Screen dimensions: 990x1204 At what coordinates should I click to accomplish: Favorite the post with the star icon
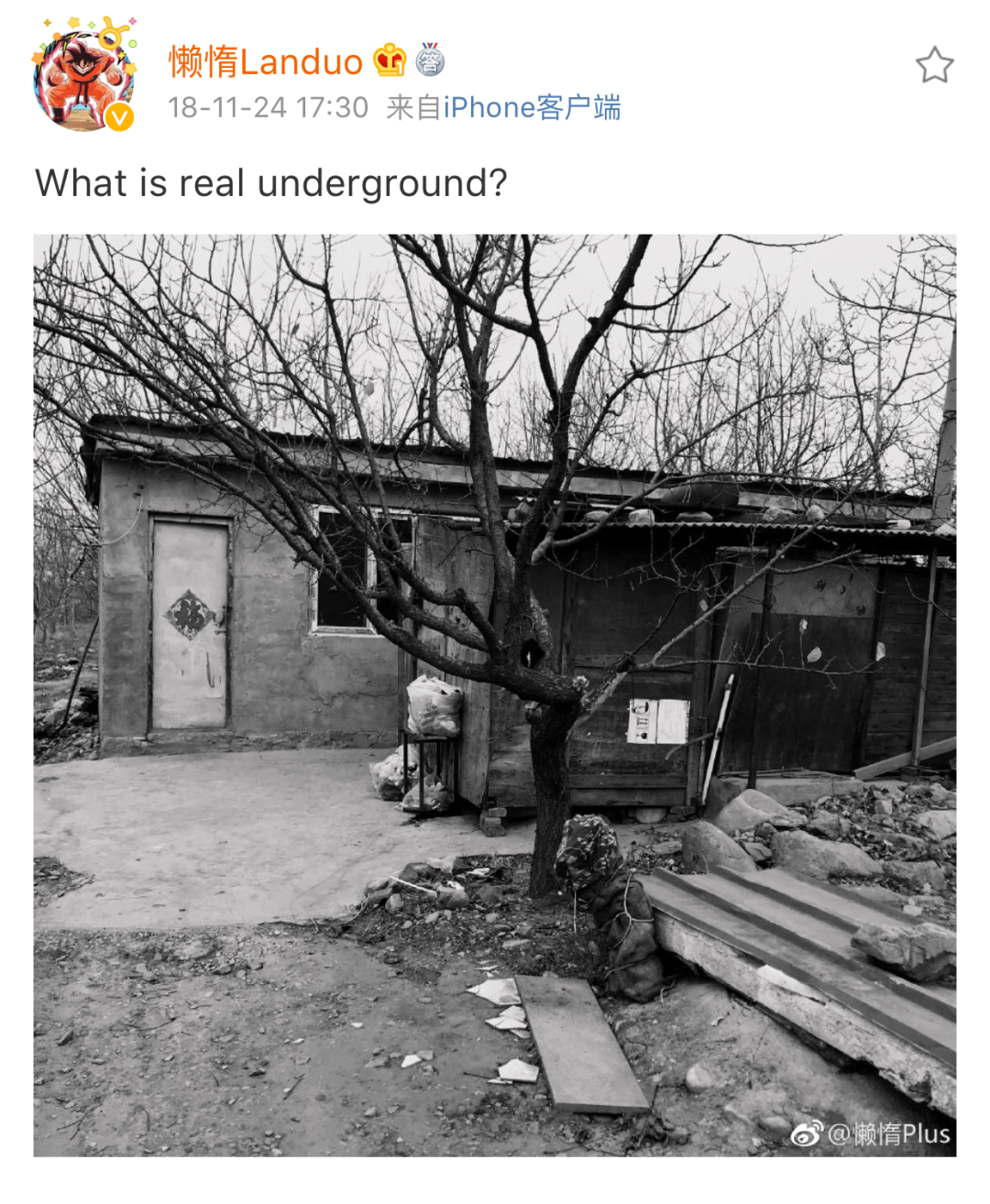point(934,65)
